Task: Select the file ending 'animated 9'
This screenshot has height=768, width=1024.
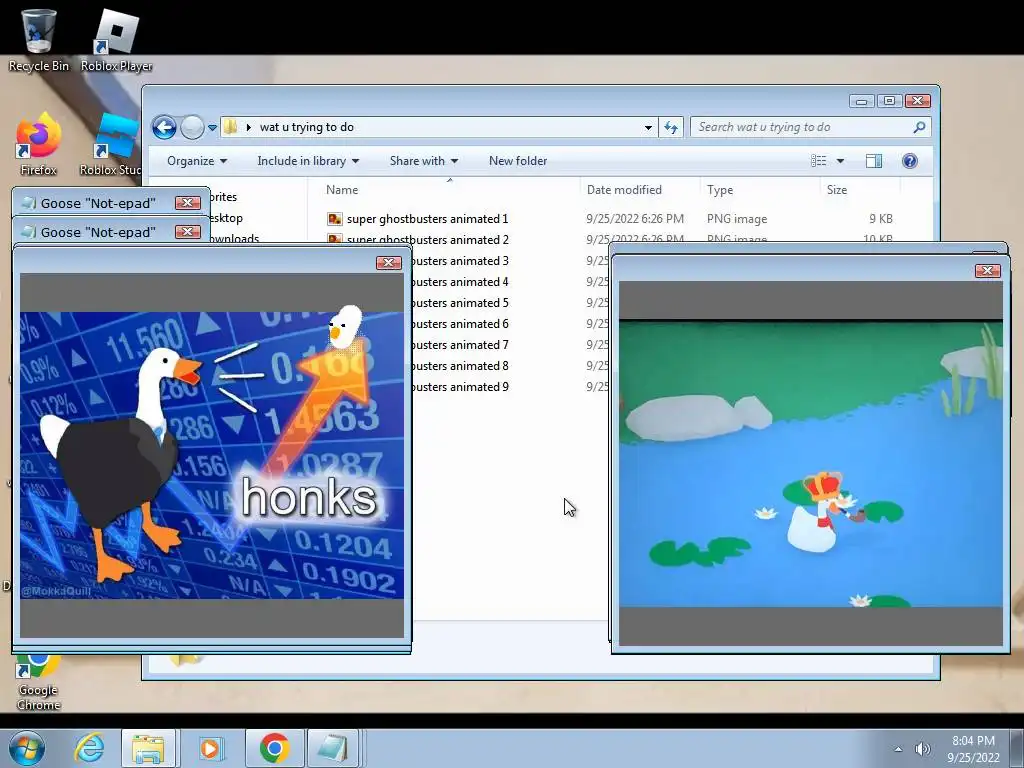Action: click(x=460, y=387)
